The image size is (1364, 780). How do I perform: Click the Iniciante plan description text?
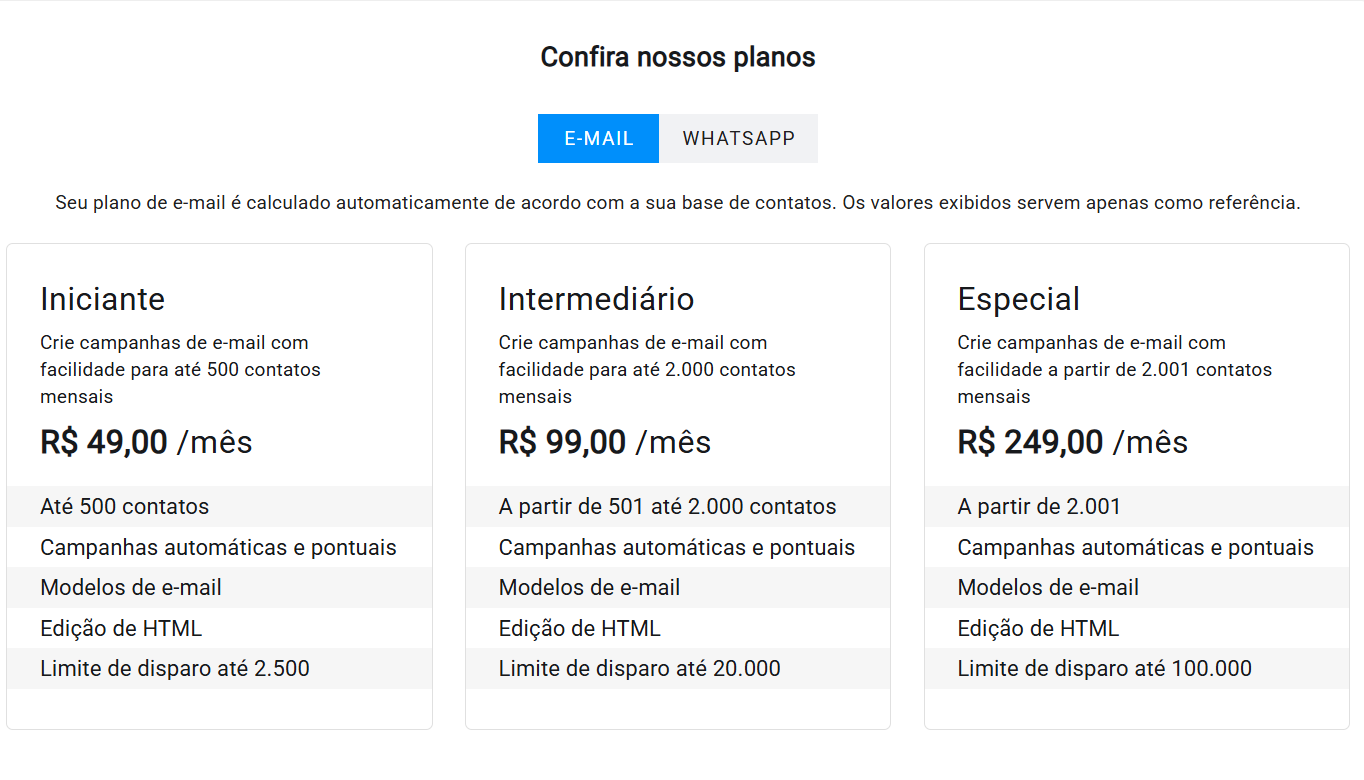(180, 369)
